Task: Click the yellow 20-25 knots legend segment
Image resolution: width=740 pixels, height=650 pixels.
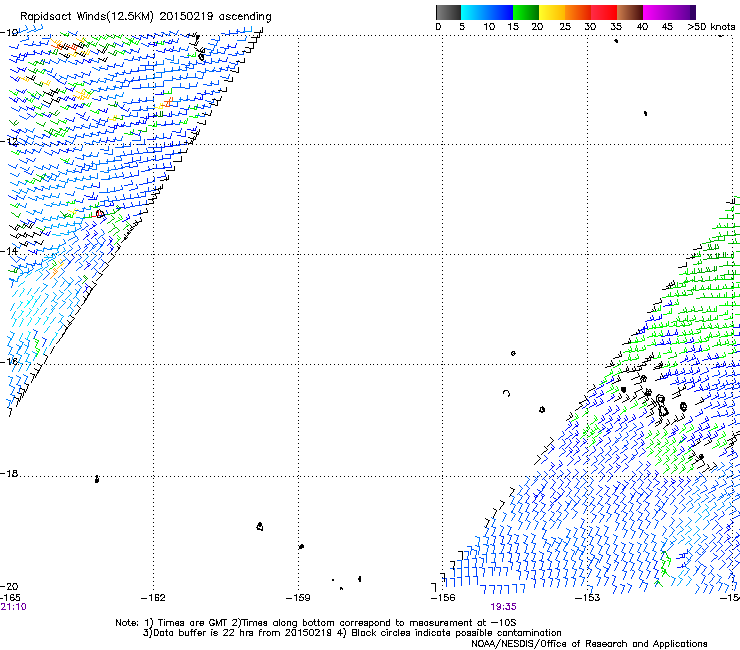Action: coord(552,12)
